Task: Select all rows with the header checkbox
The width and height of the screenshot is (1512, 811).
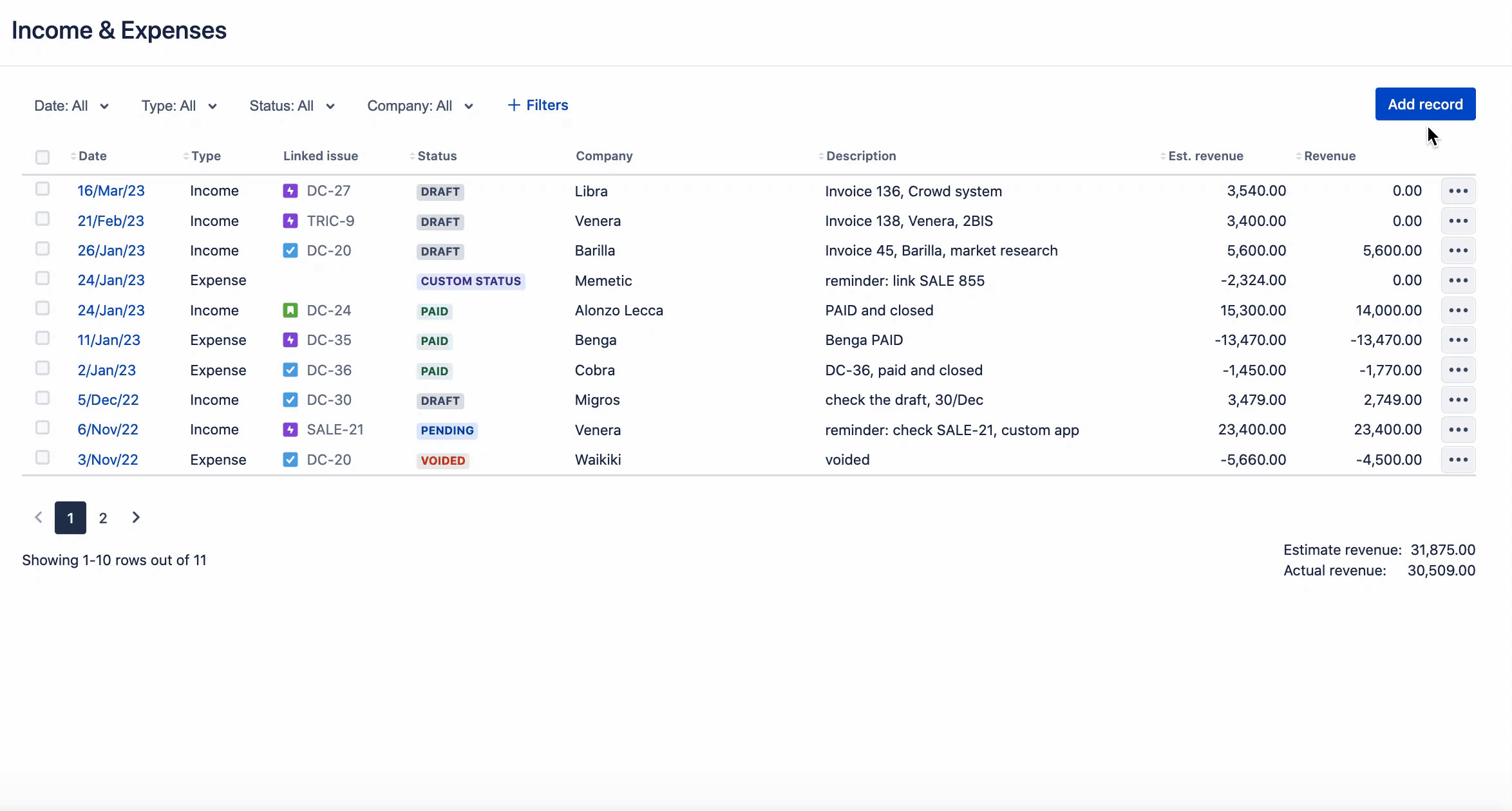Action: click(43, 156)
